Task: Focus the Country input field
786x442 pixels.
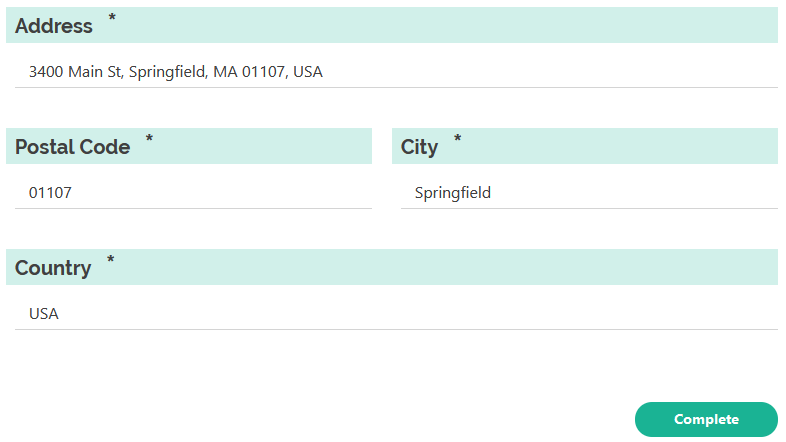Action: [x=396, y=314]
